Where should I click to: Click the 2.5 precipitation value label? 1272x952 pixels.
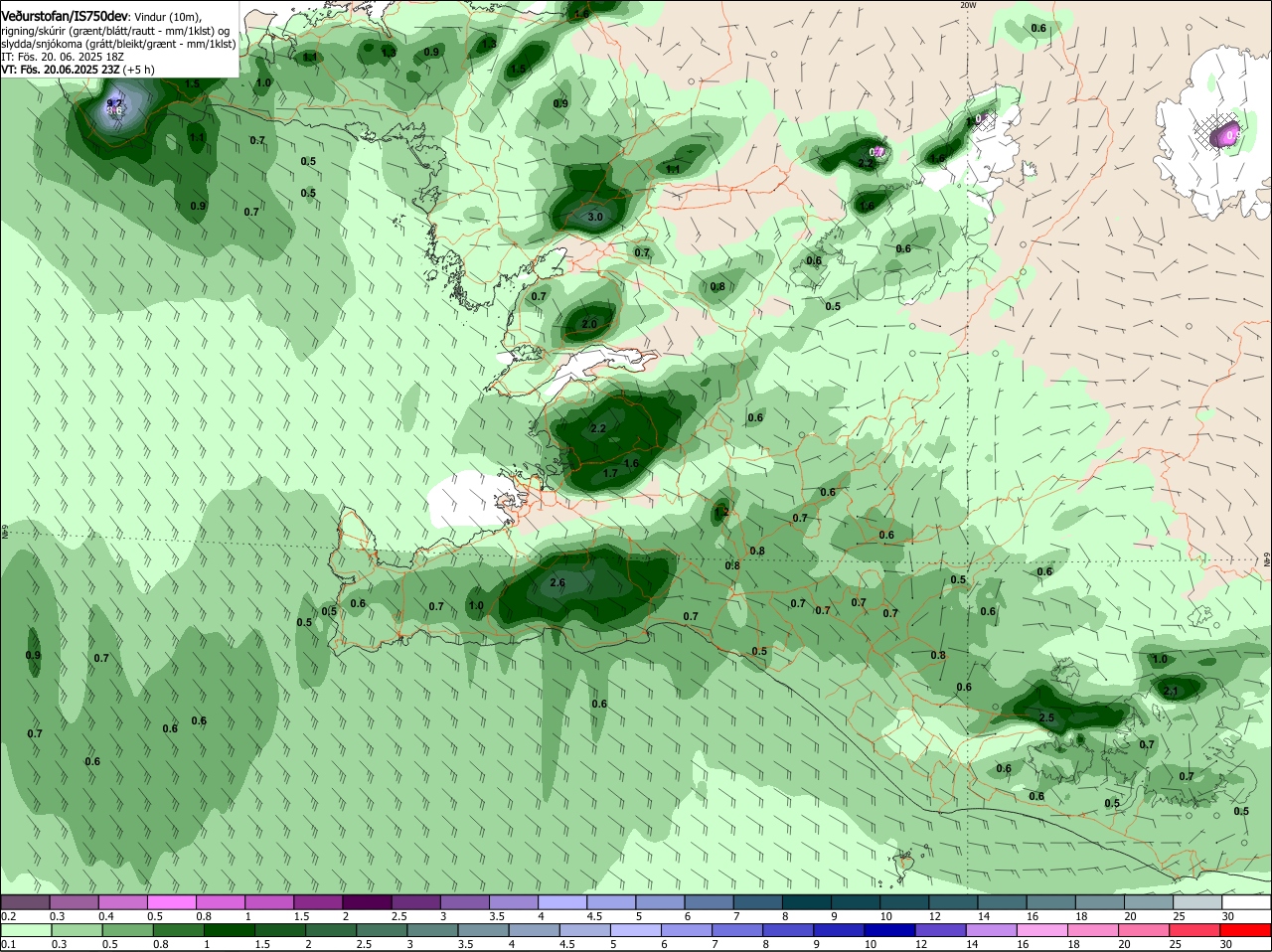1046,717
